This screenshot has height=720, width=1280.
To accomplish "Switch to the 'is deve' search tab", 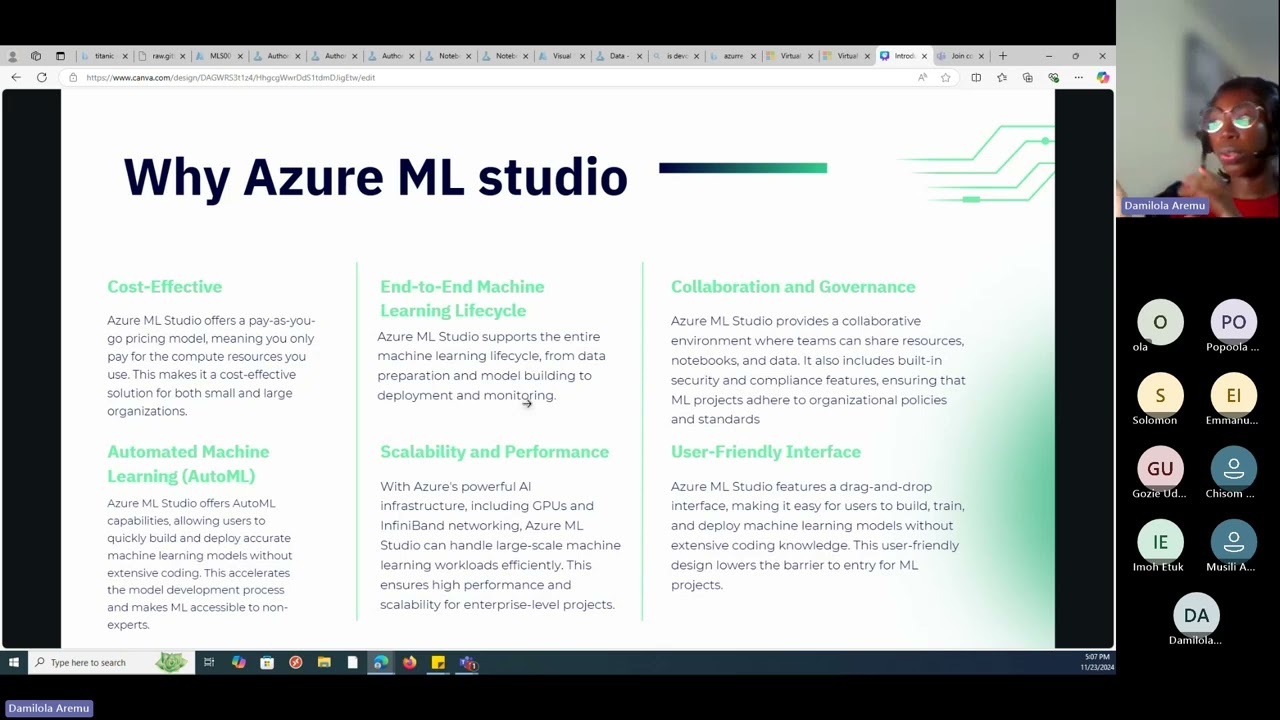I will (x=674, y=56).
